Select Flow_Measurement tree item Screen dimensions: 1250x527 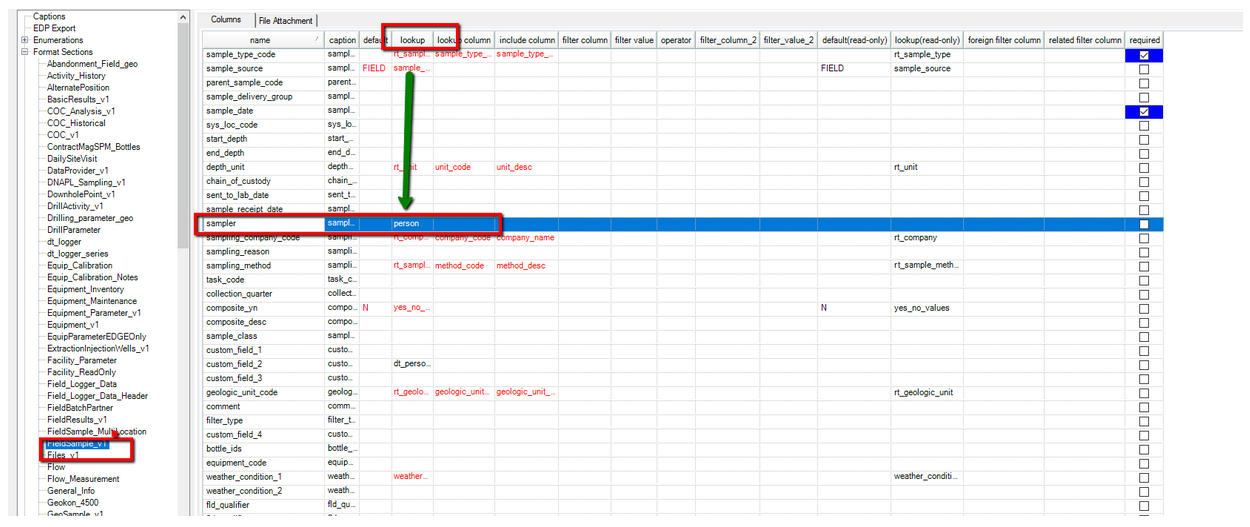[x=83, y=479]
